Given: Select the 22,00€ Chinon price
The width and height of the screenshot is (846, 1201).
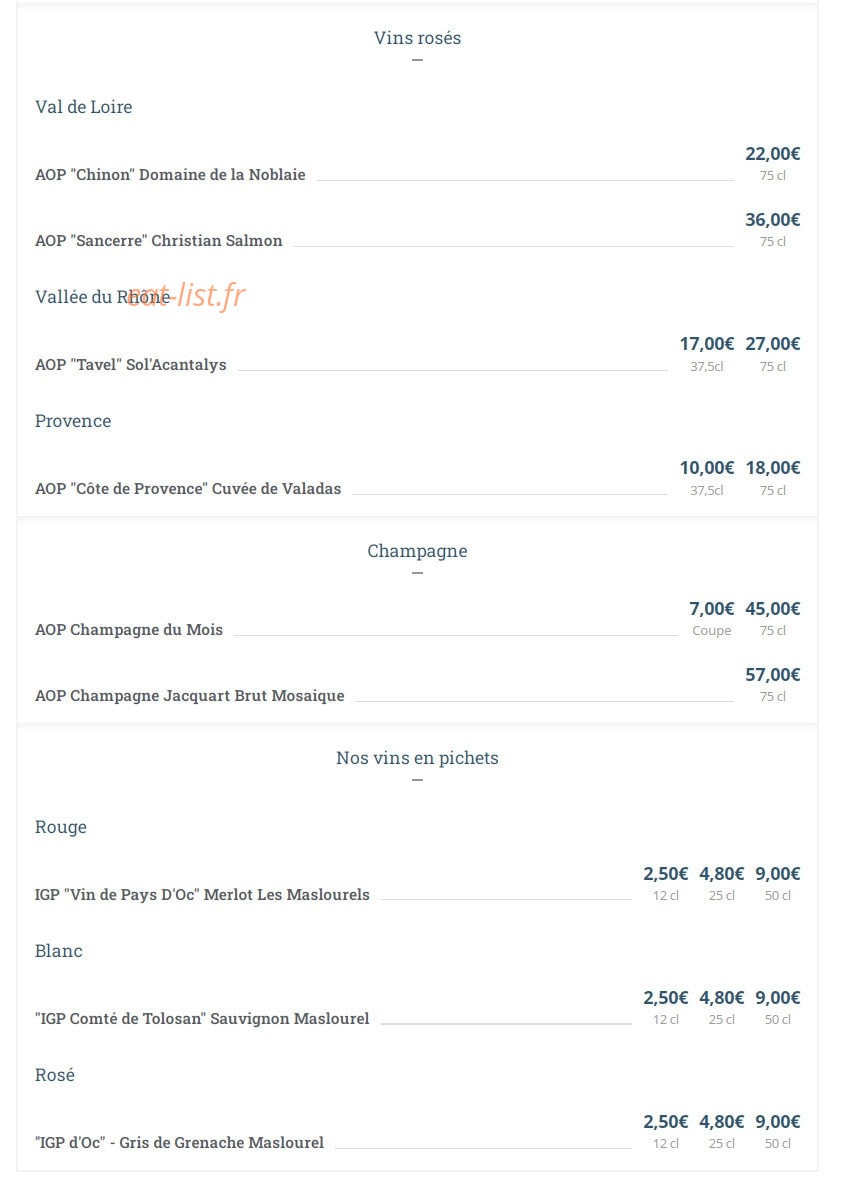Looking at the screenshot, I should (772, 154).
